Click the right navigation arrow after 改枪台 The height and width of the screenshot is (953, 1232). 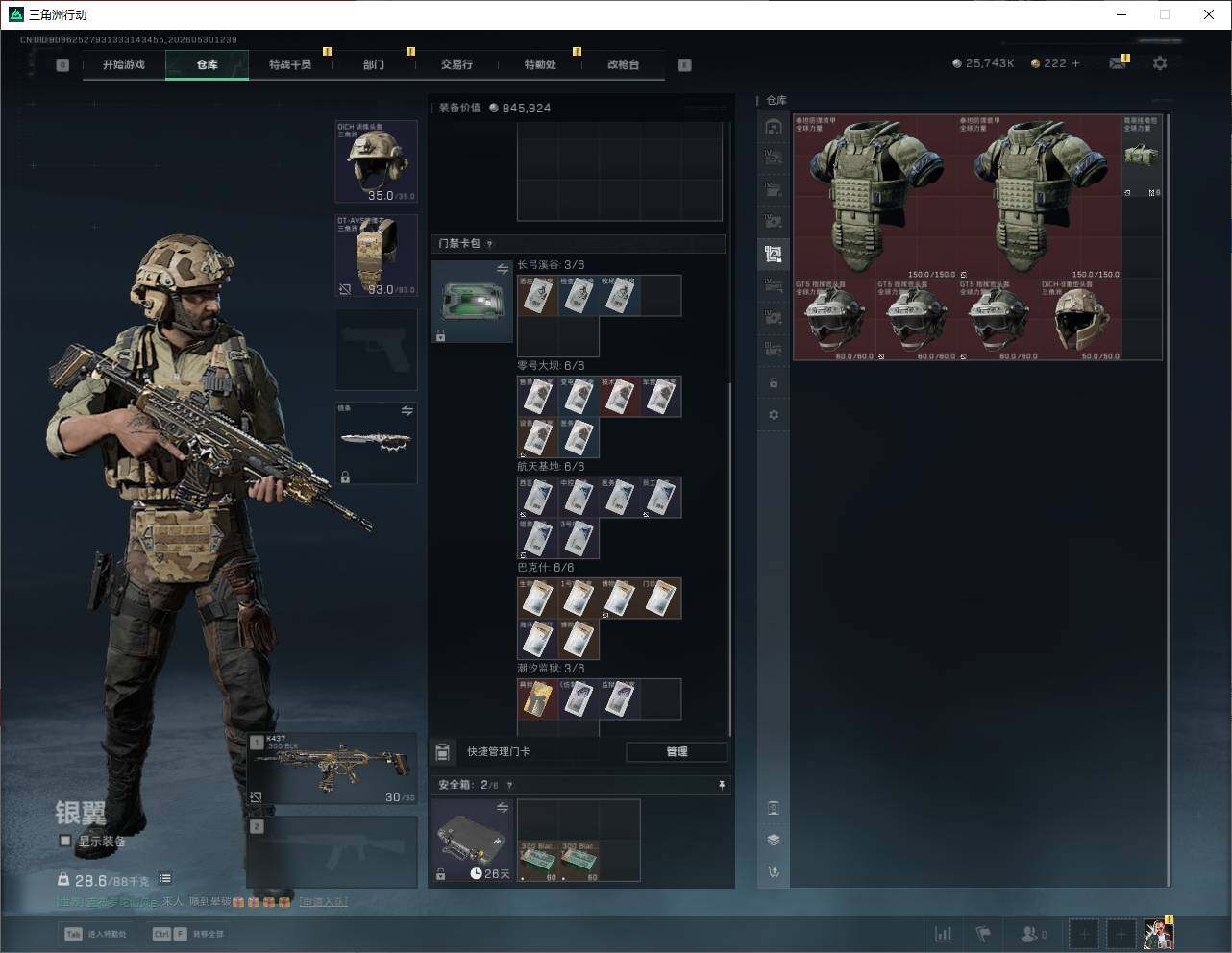tap(685, 65)
